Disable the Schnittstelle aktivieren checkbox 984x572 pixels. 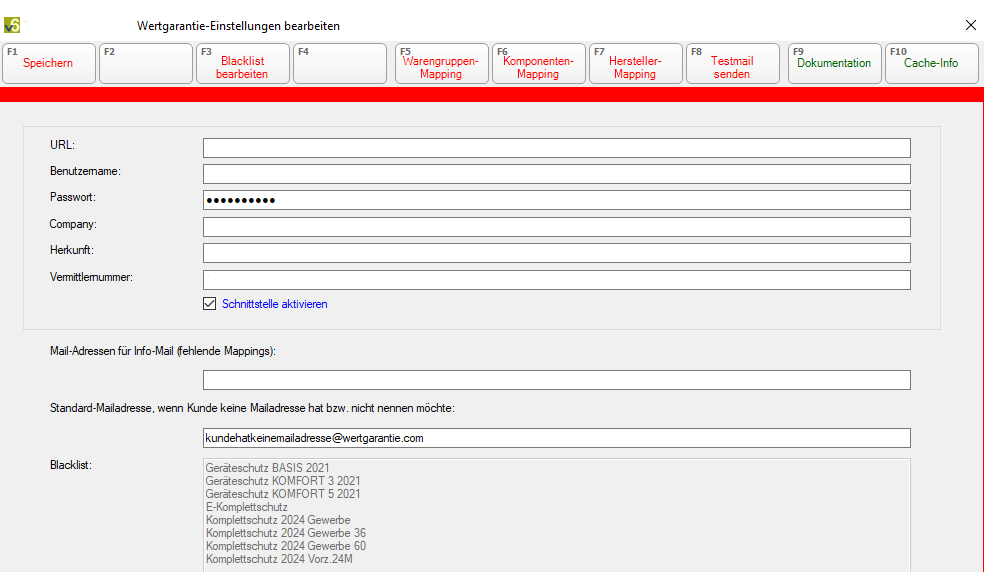tap(210, 304)
